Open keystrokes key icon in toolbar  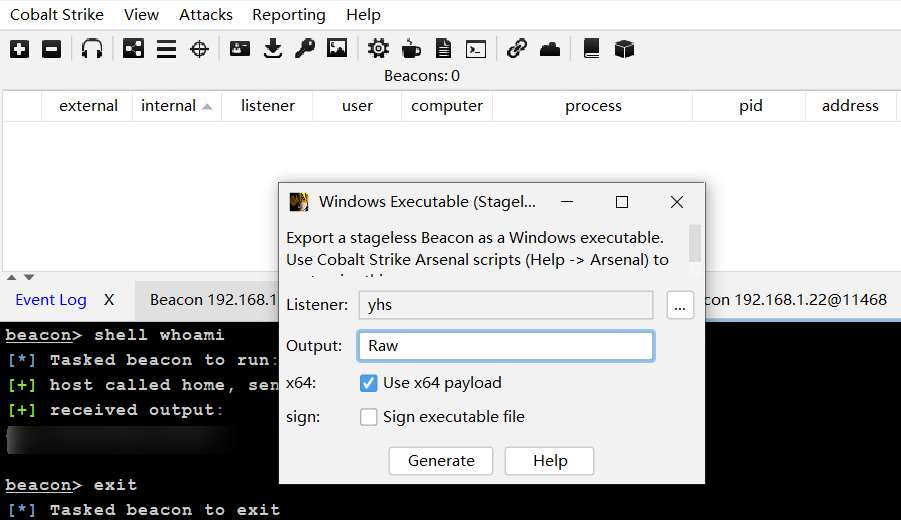tap(305, 49)
